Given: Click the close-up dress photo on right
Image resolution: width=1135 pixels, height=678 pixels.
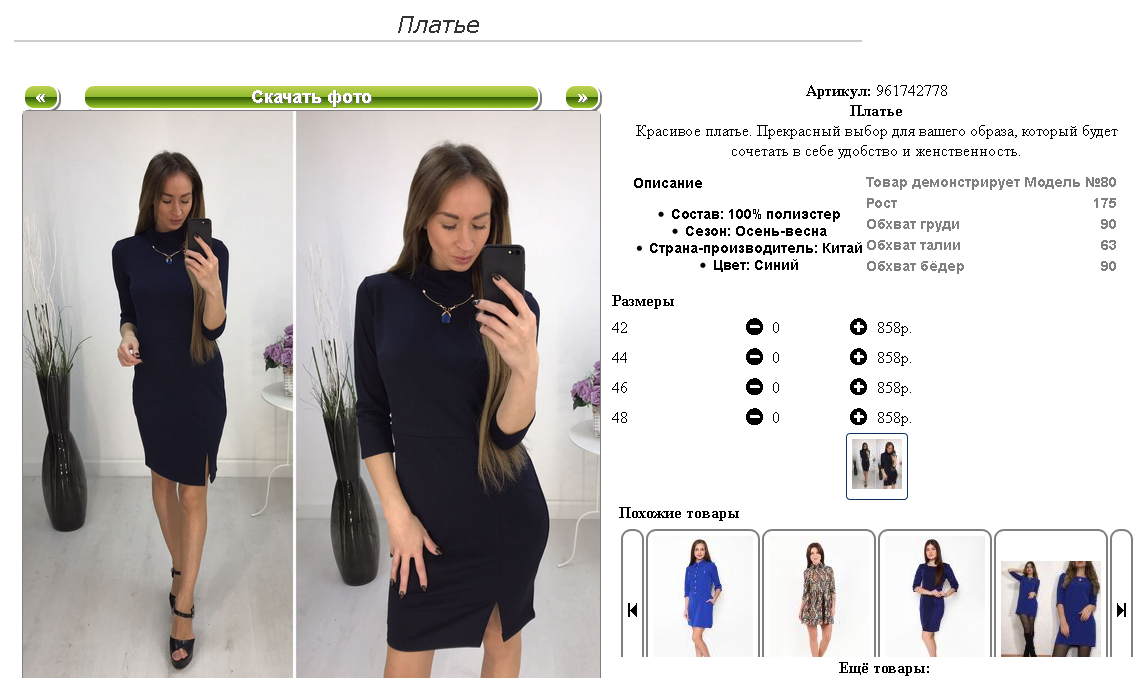Looking at the screenshot, I should [448, 394].
